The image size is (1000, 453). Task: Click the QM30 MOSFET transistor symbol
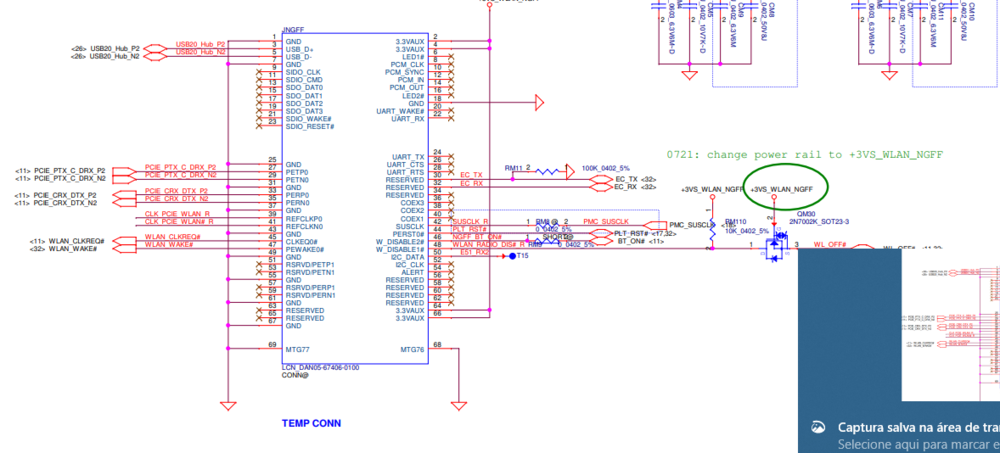(x=773, y=247)
